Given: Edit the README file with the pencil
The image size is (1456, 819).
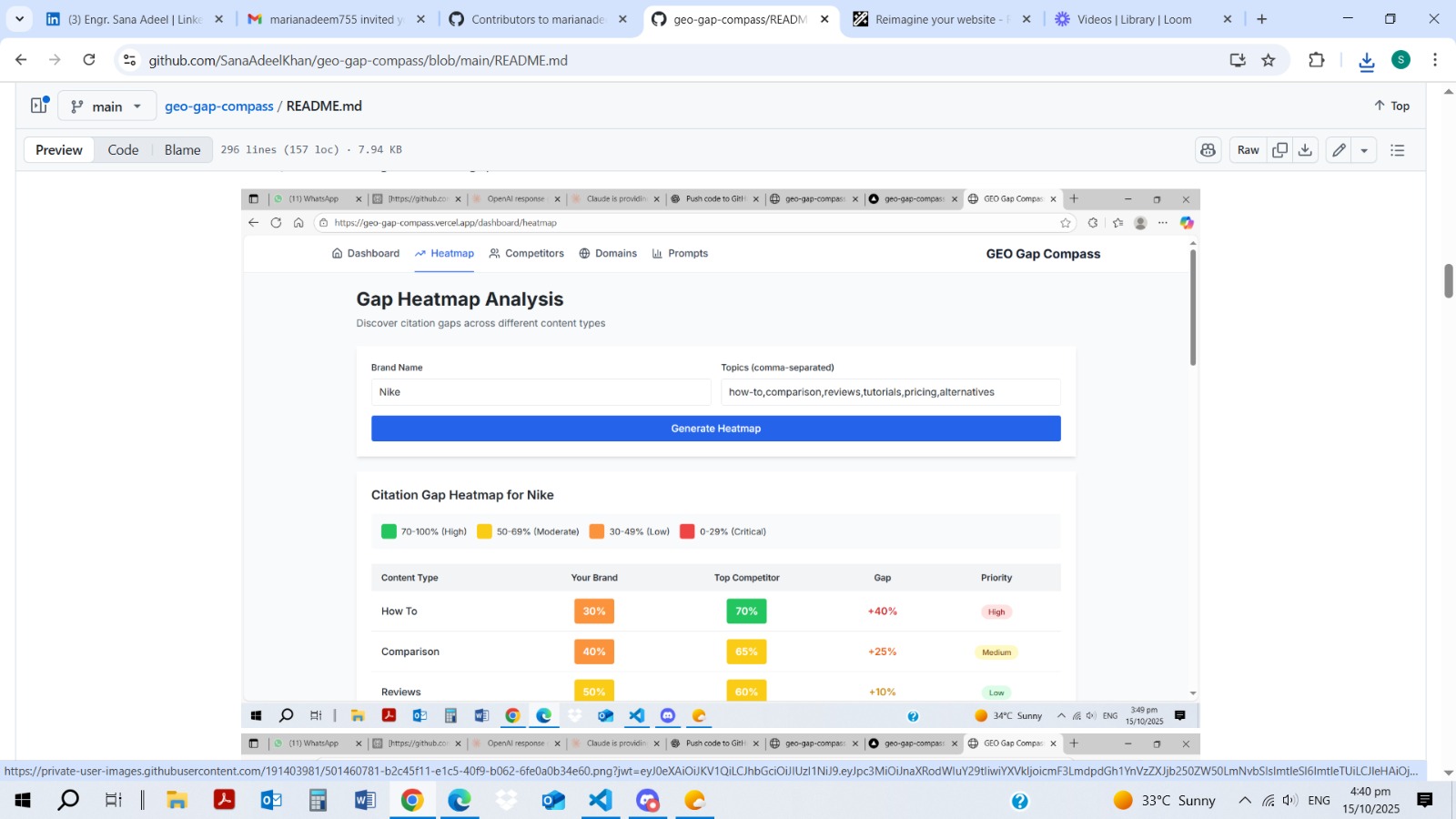Looking at the screenshot, I should (1339, 150).
